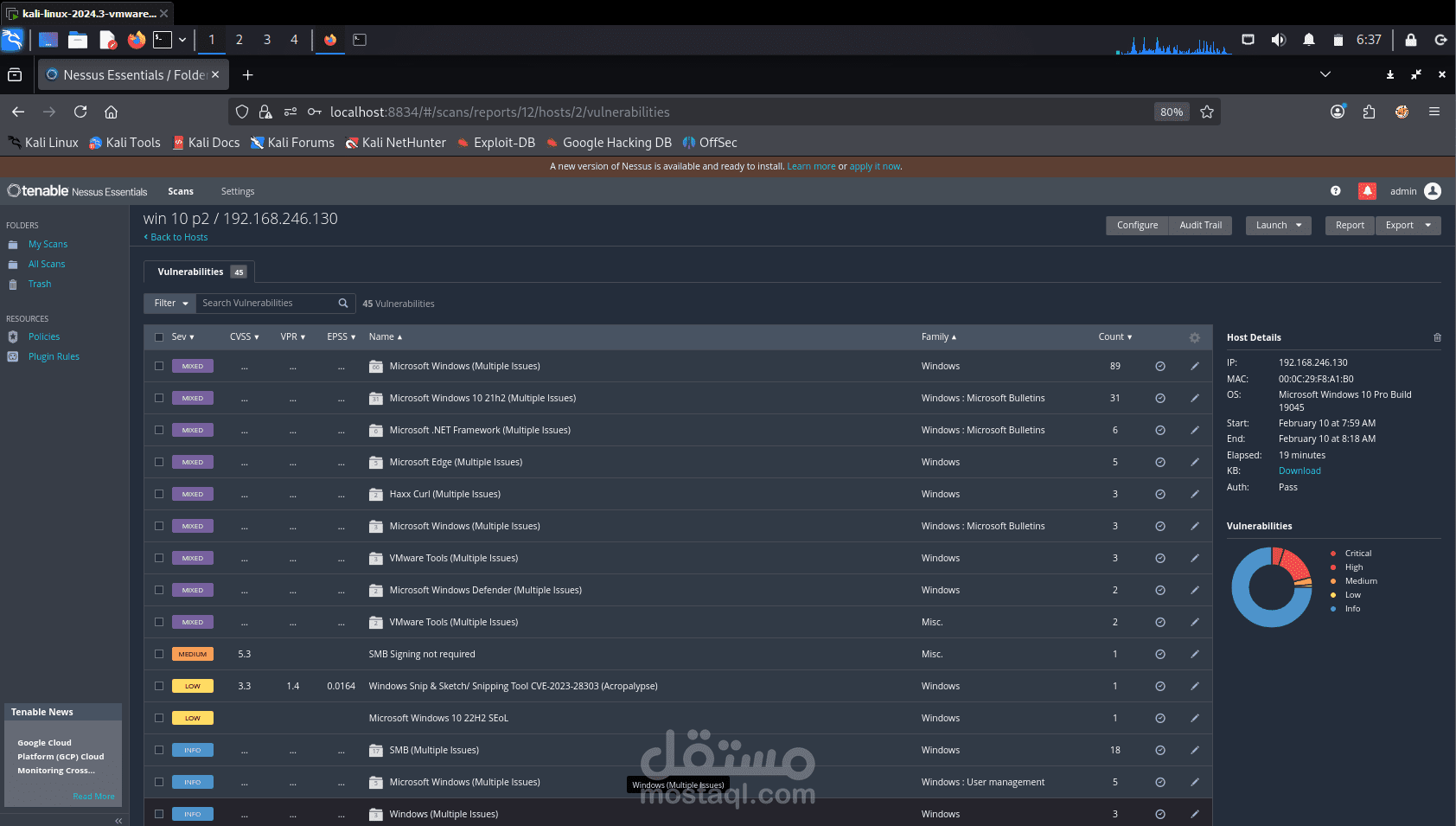Snooze the SMB Signing not required finding
Image resolution: width=1456 pixels, height=826 pixels.
tap(1159, 654)
